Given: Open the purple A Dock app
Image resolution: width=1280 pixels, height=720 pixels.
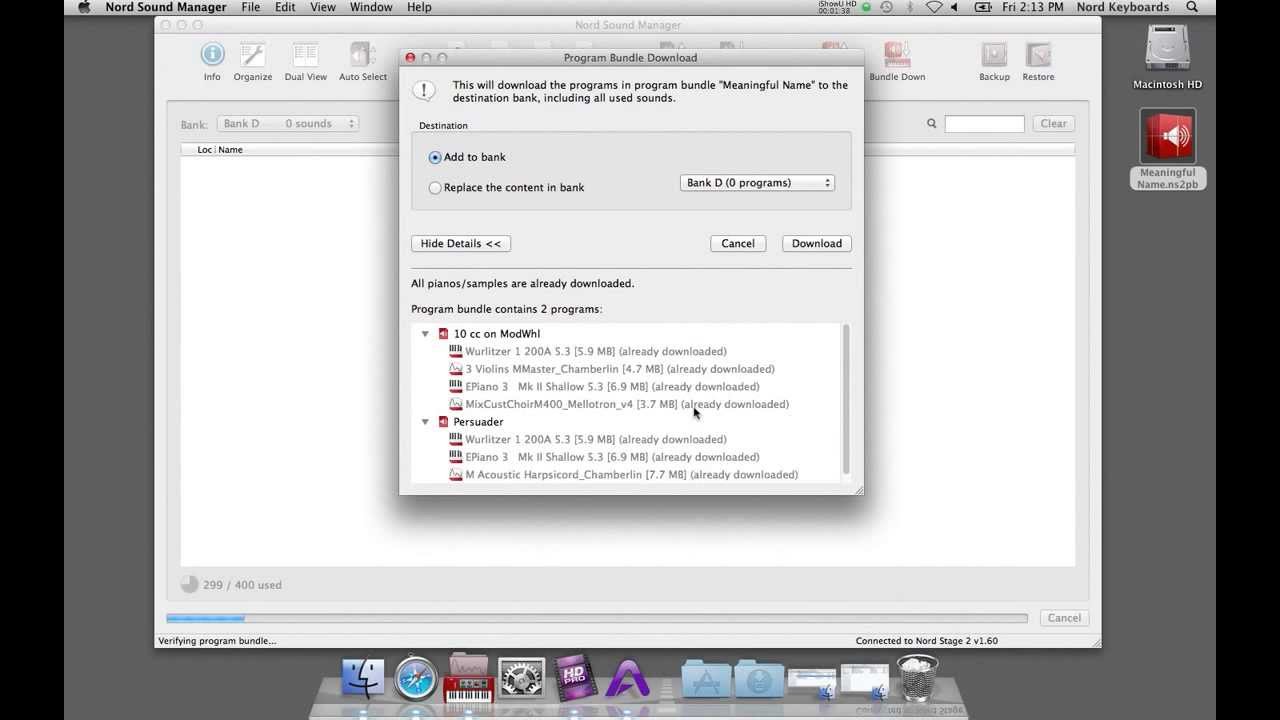Looking at the screenshot, I should pyautogui.click(x=628, y=678).
